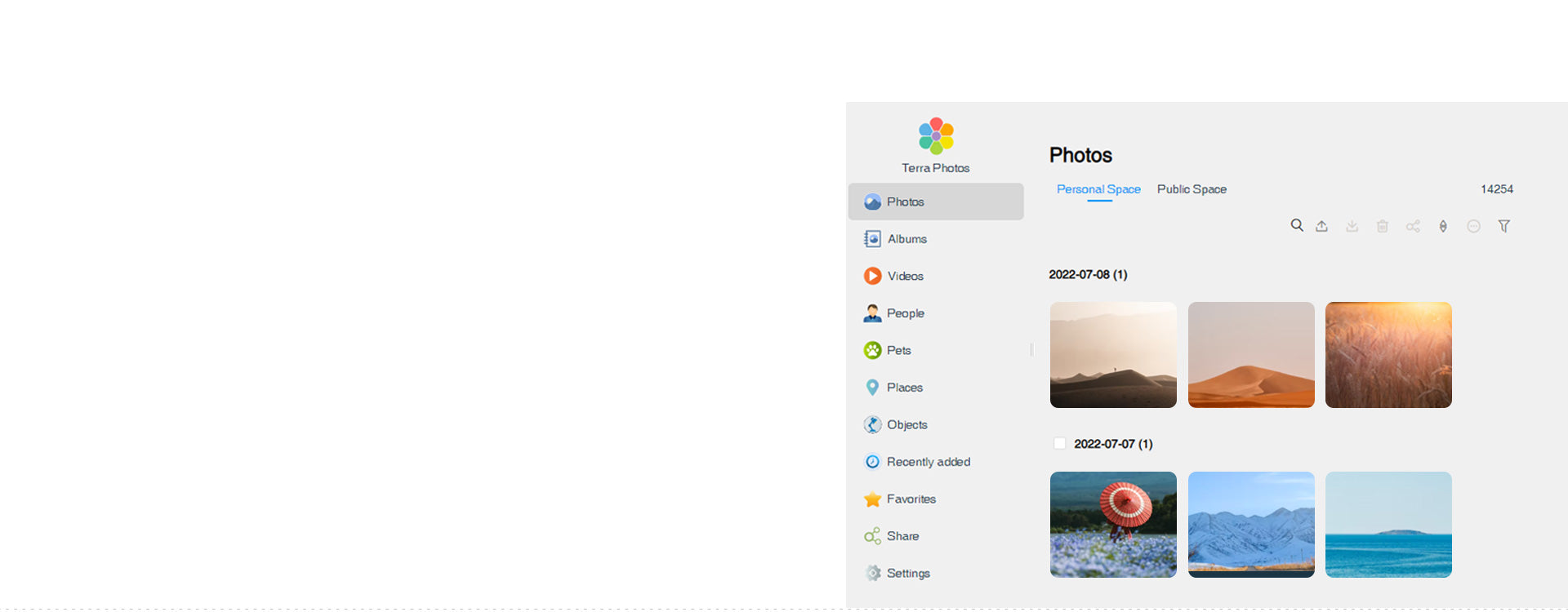
Task: Open the misty desert dunes photo
Action: click(1113, 355)
